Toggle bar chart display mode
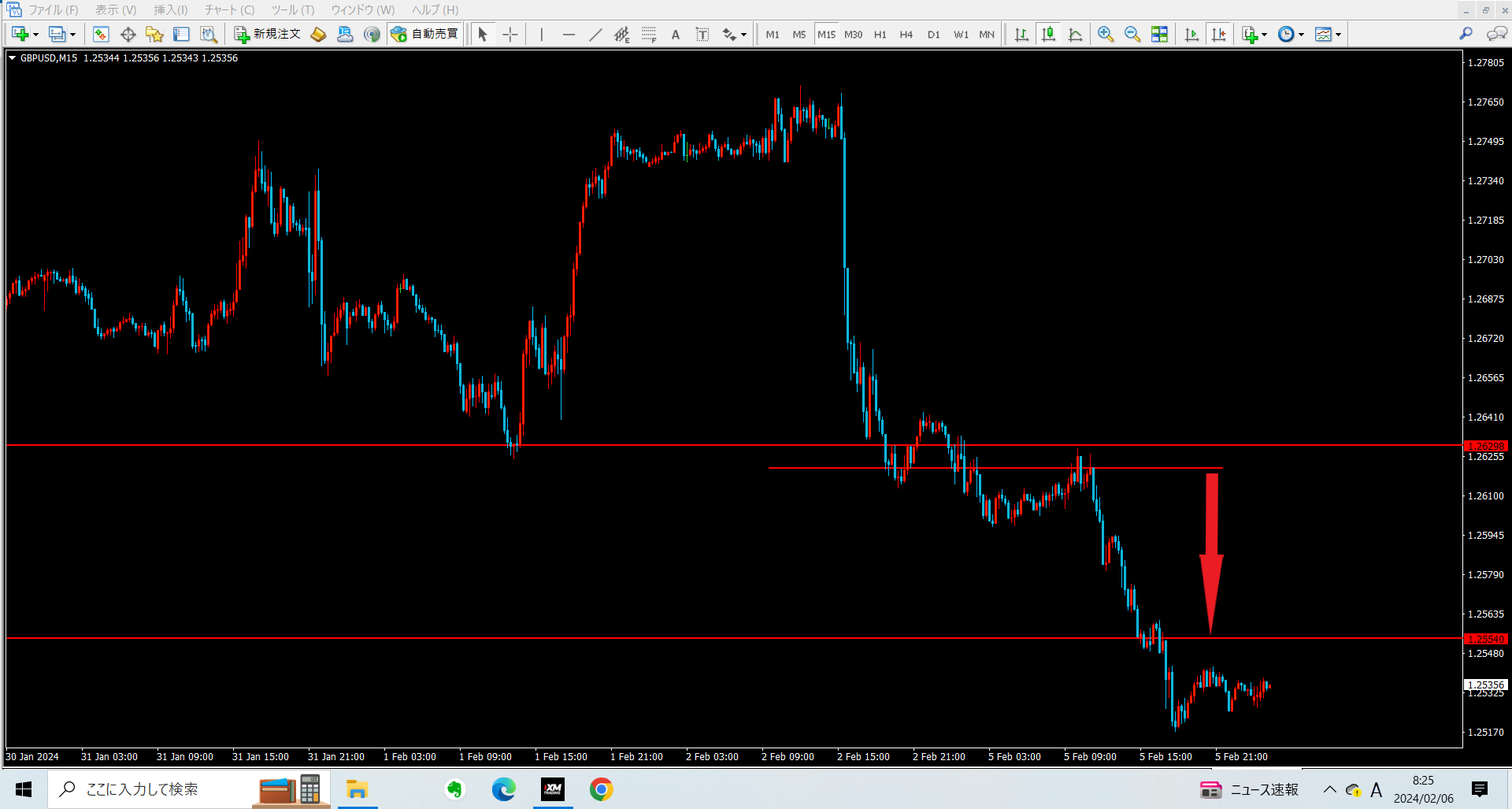Viewport: 1512px width, 809px height. [x=1021, y=34]
